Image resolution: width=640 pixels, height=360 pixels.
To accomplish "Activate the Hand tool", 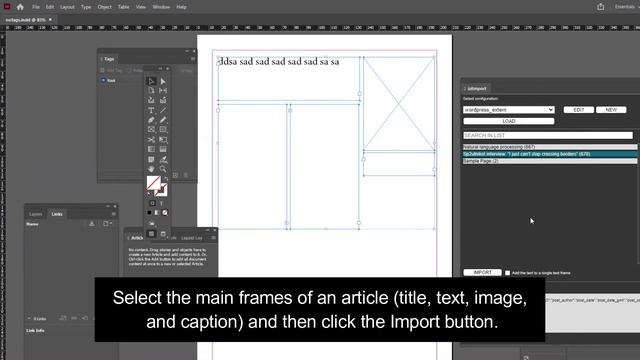I will point(151,169).
